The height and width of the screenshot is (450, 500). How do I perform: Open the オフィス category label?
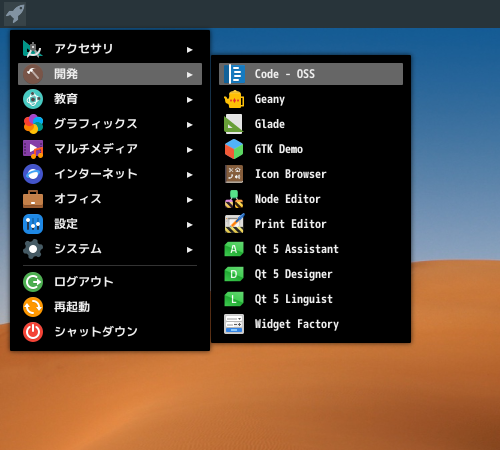point(78,199)
